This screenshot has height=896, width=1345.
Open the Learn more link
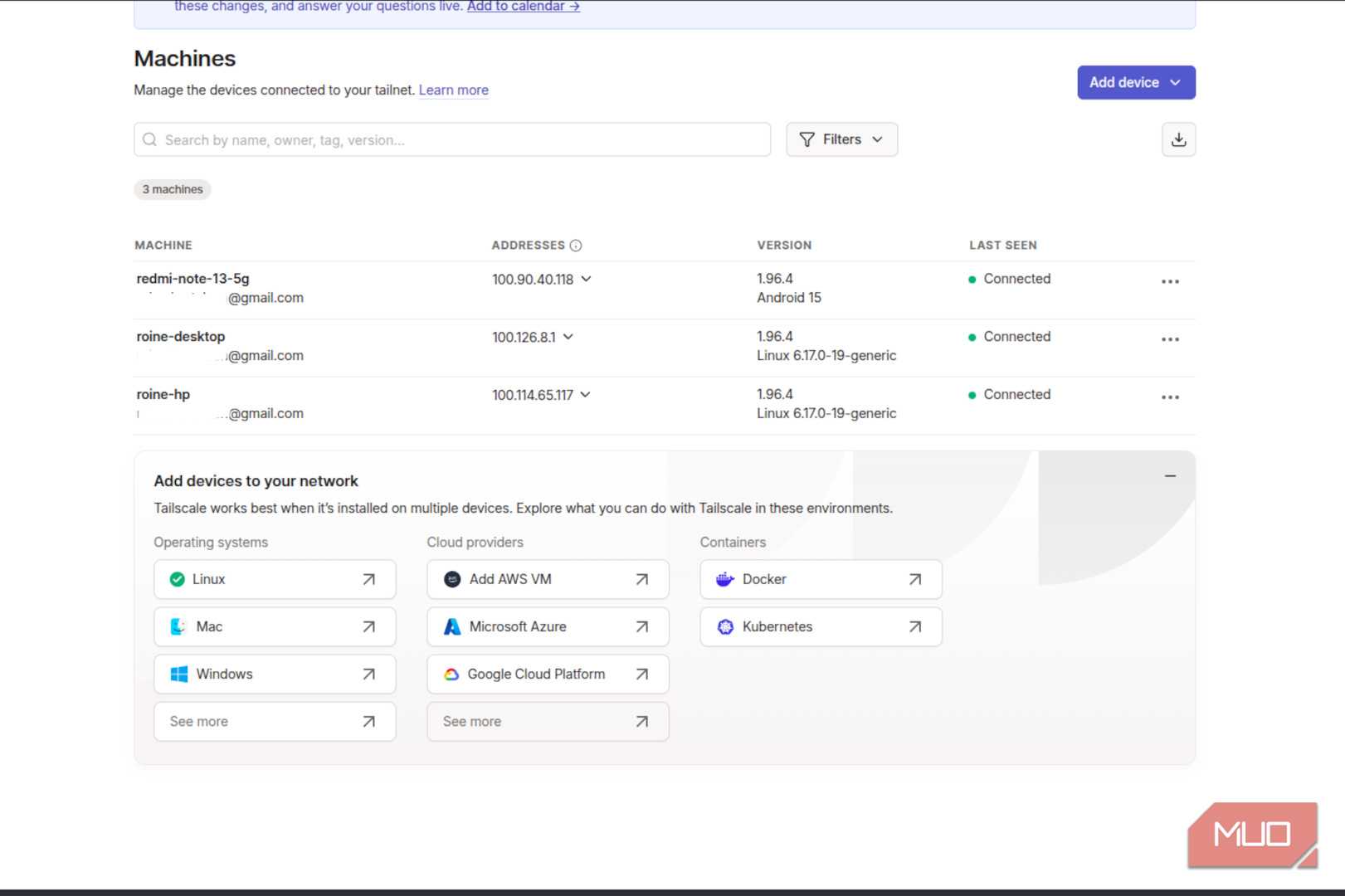click(x=454, y=90)
